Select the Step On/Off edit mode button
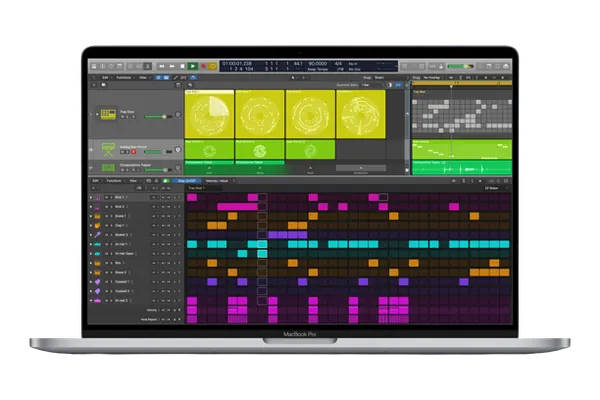The width and height of the screenshot is (600, 400). click(x=187, y=181)
